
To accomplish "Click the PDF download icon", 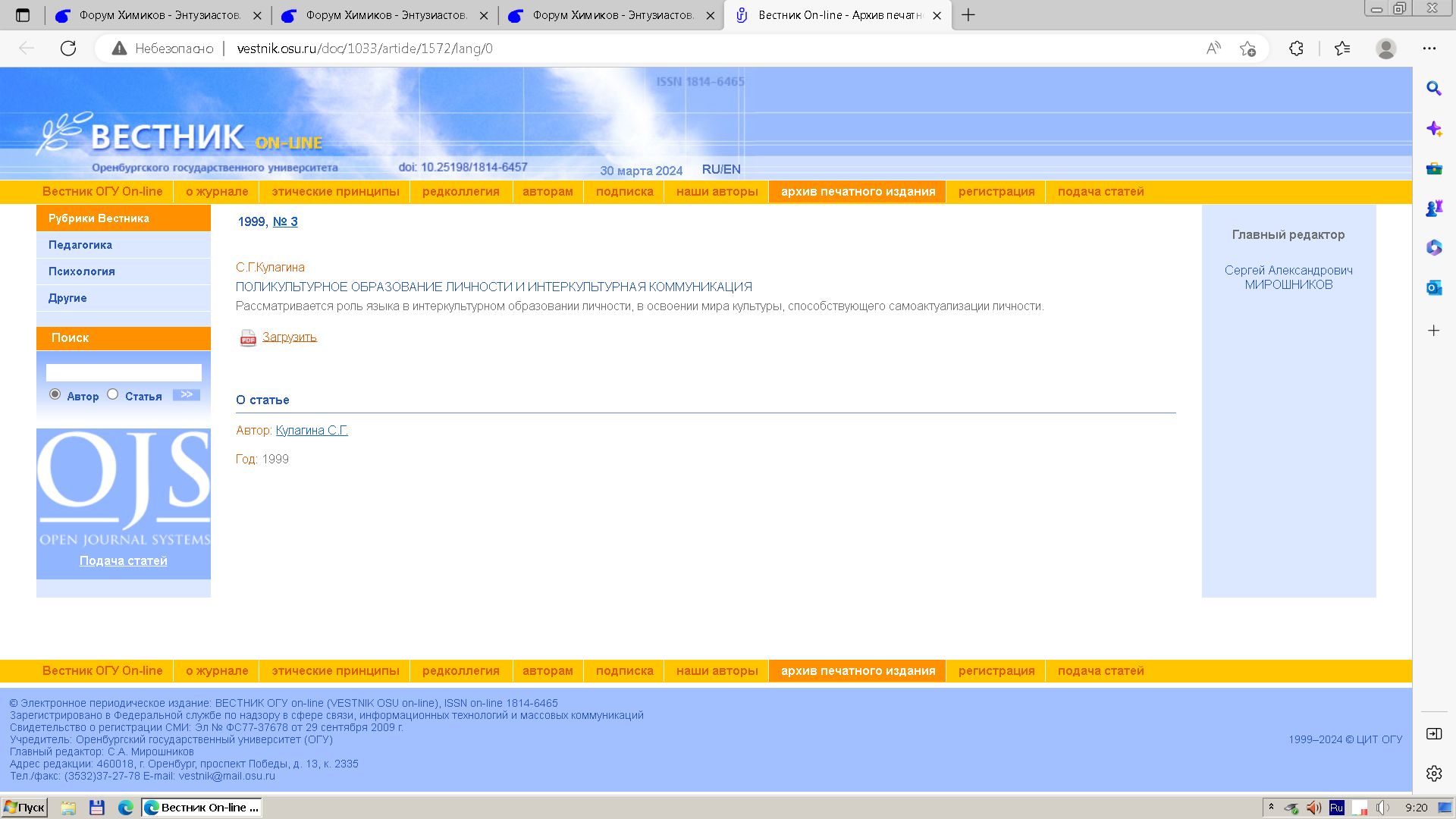I will (248, 338).
